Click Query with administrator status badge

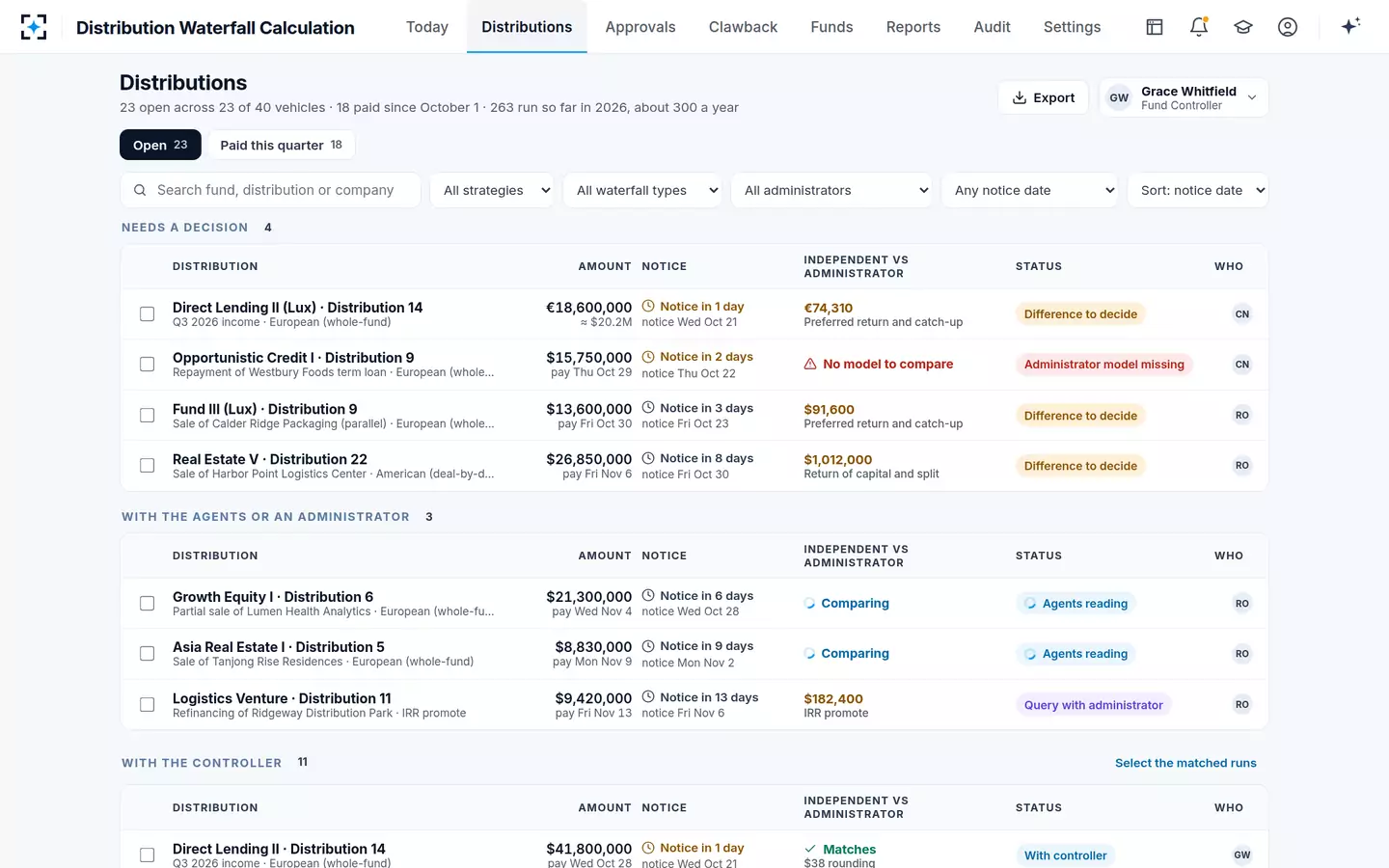click(x=1093, y=705)
